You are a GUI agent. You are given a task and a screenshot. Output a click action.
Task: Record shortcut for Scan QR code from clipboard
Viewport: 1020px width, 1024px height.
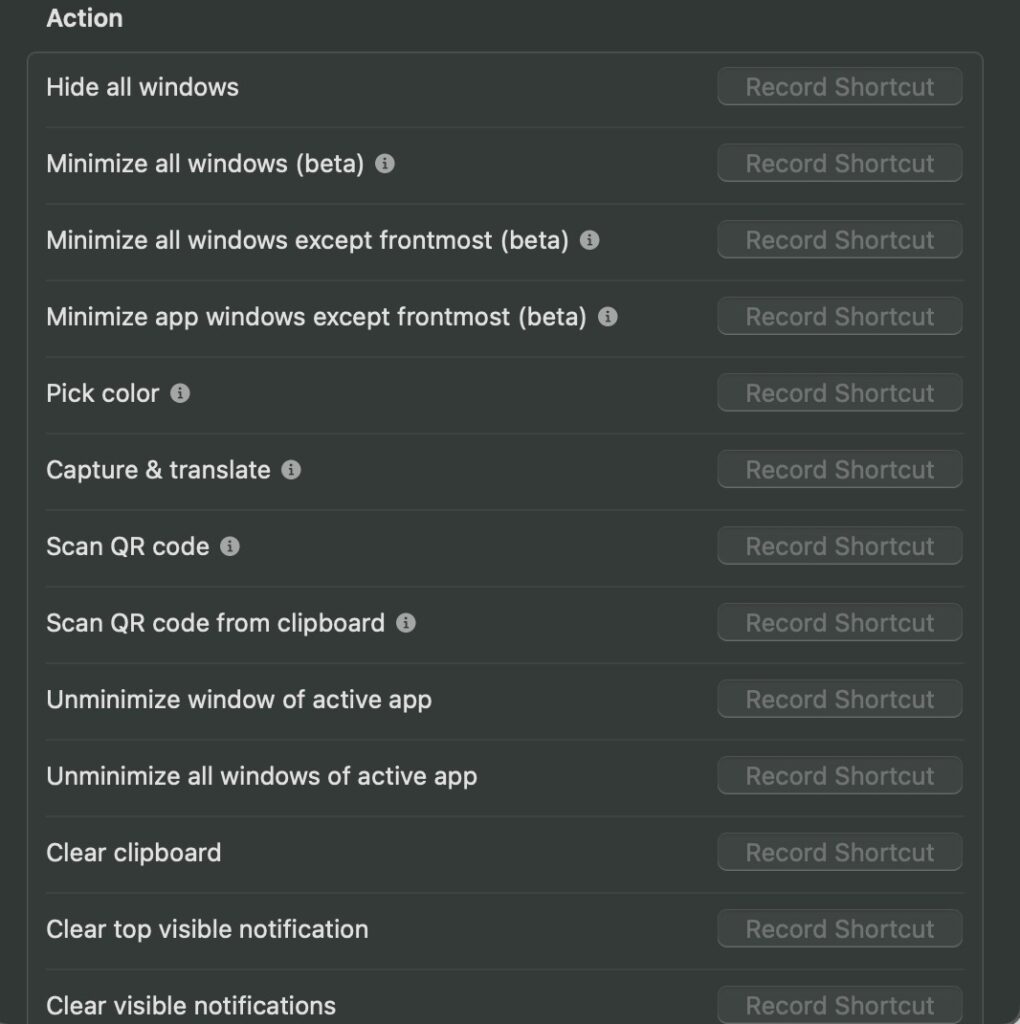click(840, 622)
